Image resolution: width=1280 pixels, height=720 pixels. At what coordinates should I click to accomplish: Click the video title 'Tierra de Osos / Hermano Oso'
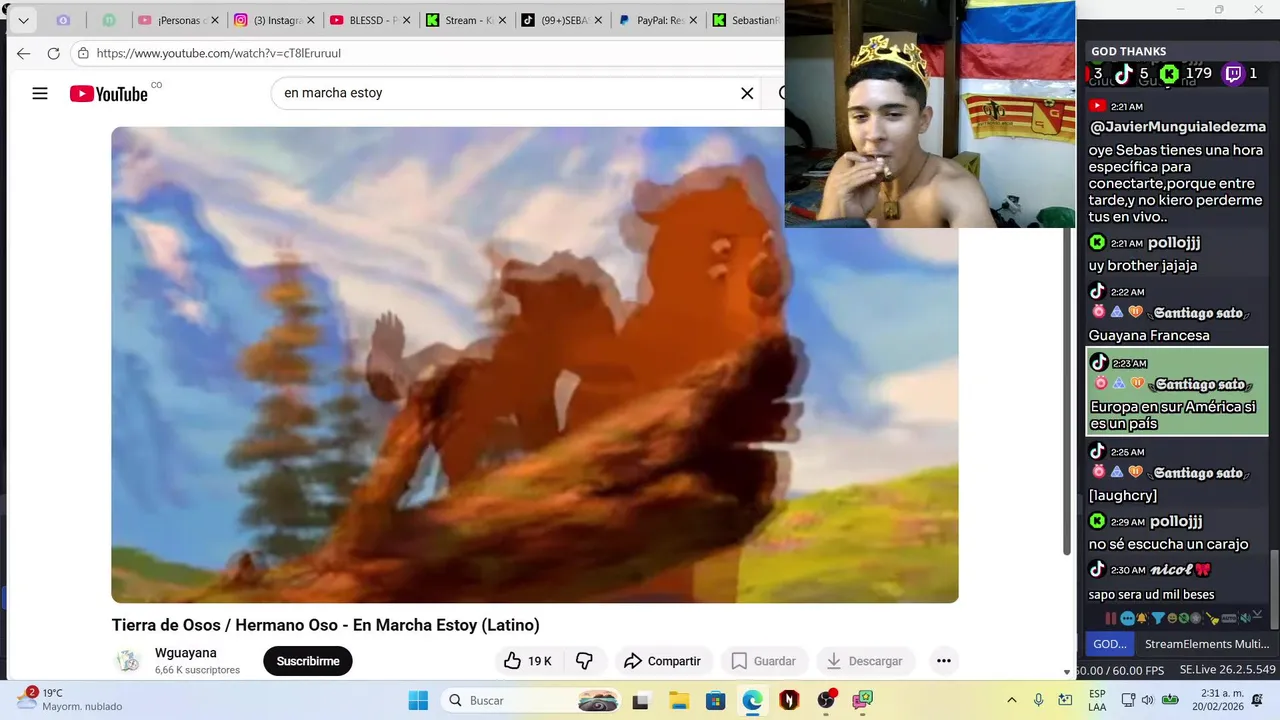click(x=325, y=625)
